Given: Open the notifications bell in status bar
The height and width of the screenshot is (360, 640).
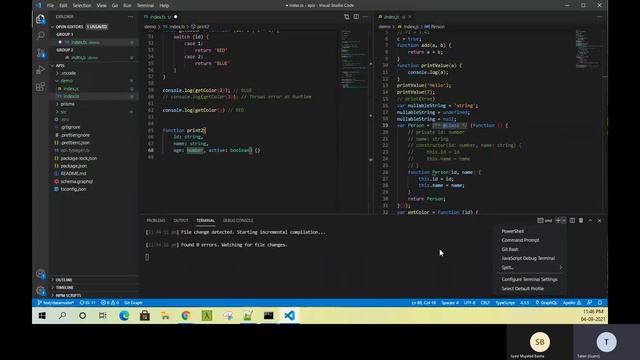Looking at the screenshot, I should click(600, 303).
